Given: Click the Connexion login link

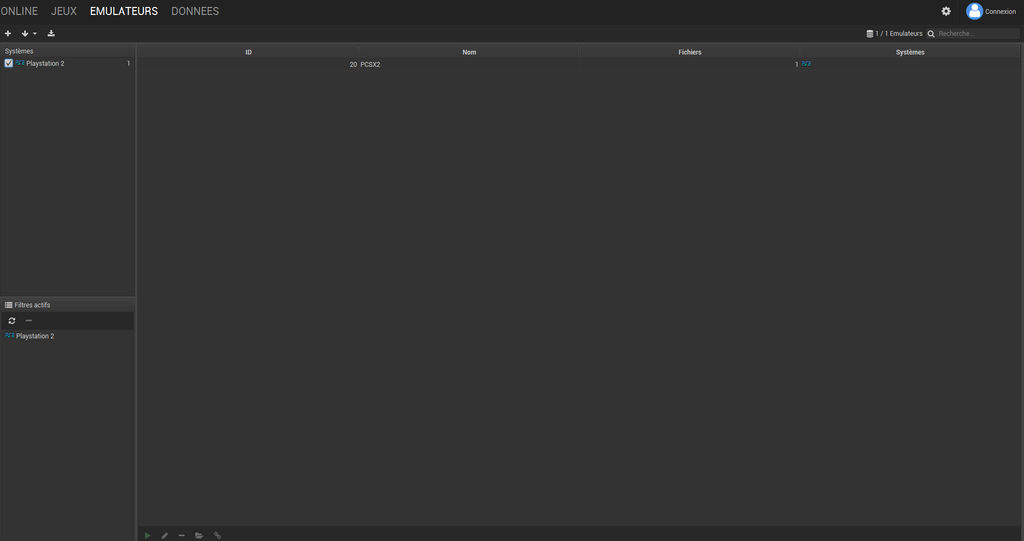Looking at the screenshot, I should tap(1000, 12).
